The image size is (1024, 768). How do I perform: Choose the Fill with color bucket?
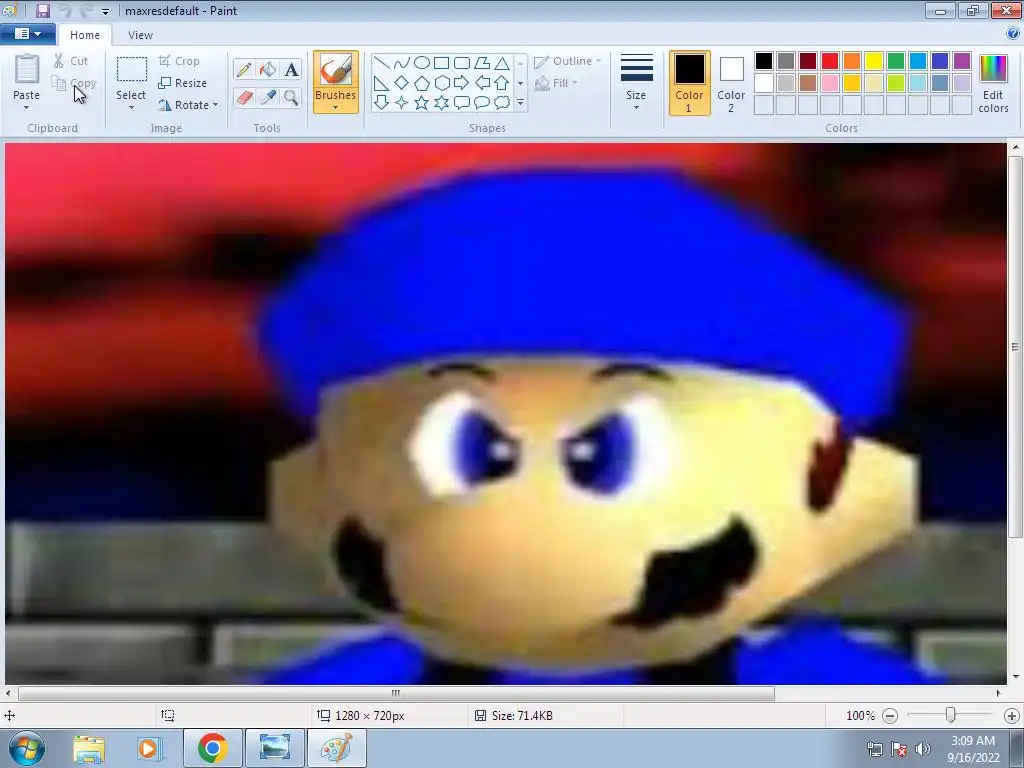[268, 69]
